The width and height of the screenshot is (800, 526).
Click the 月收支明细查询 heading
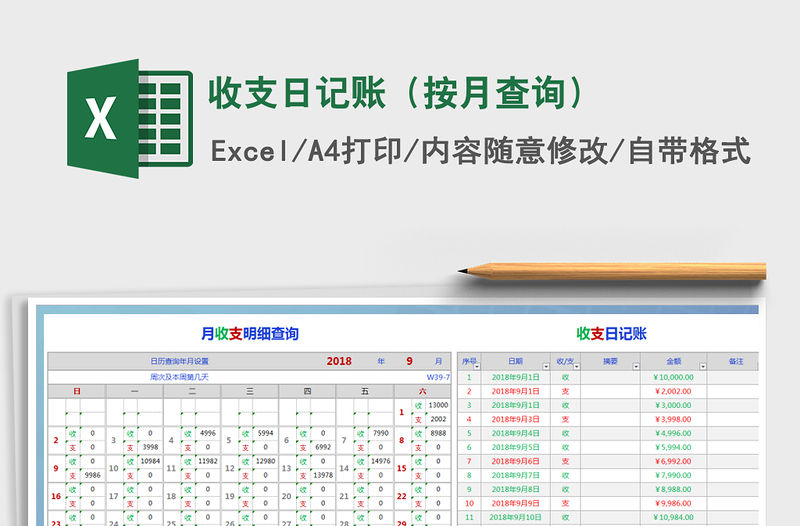click(249, 334)
